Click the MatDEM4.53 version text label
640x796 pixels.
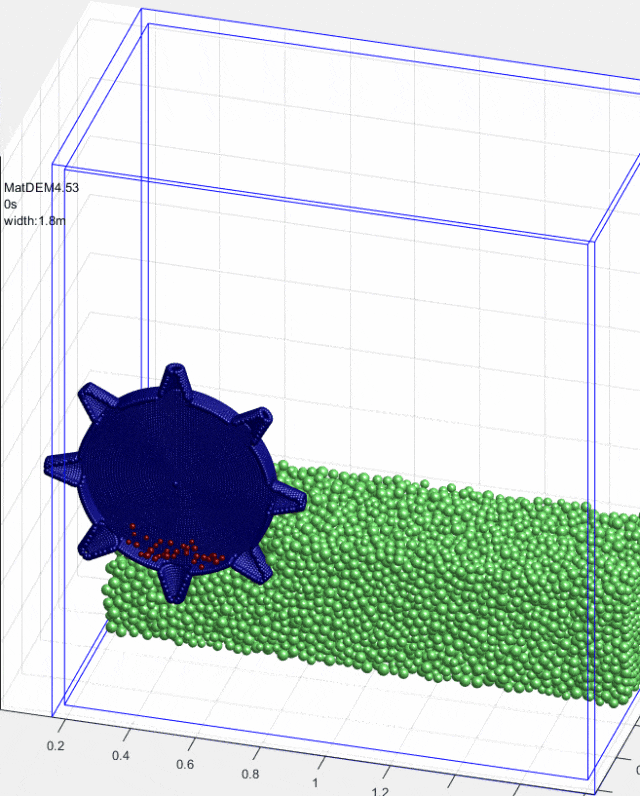tap(41, 187)
